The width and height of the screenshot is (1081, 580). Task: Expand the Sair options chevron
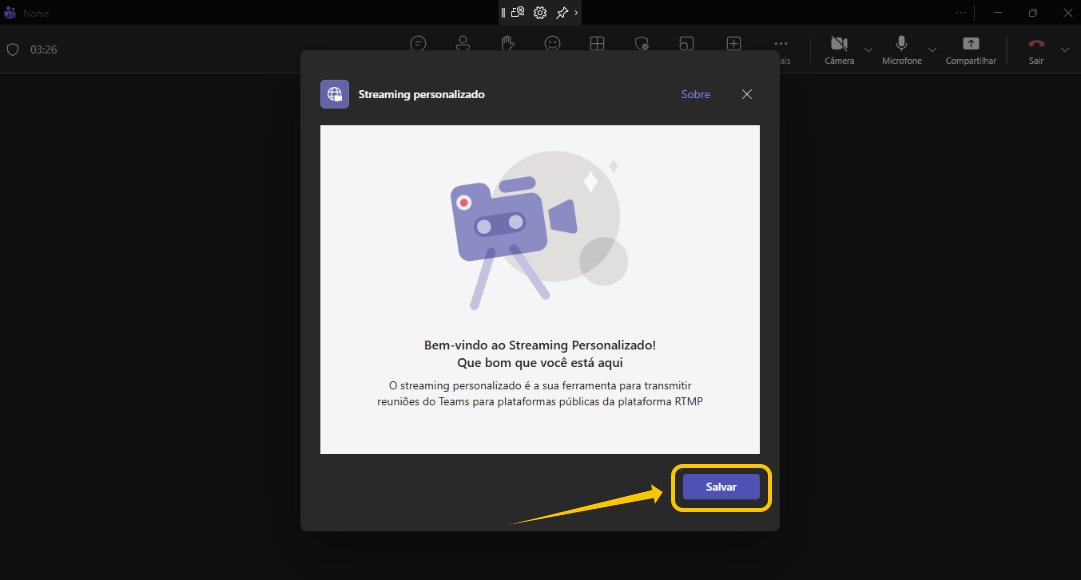1064,50
